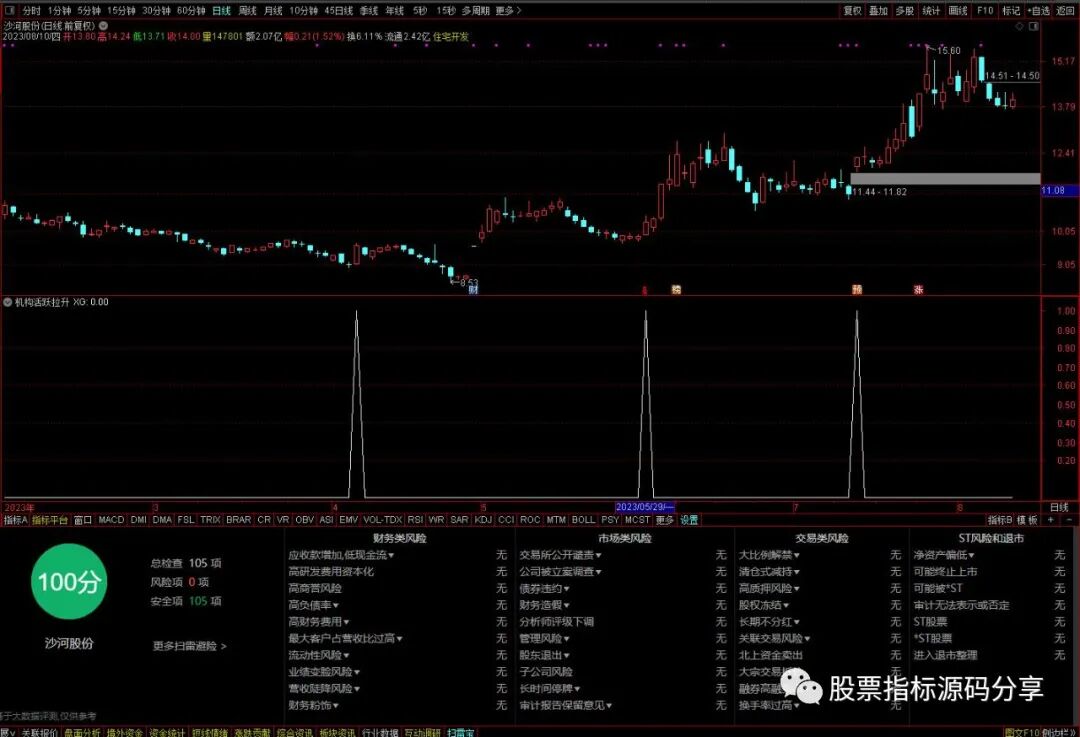This screenshot has width=1080, height=737.
Task: Click the 住宅开发 sector label
Action: (450, 37)
